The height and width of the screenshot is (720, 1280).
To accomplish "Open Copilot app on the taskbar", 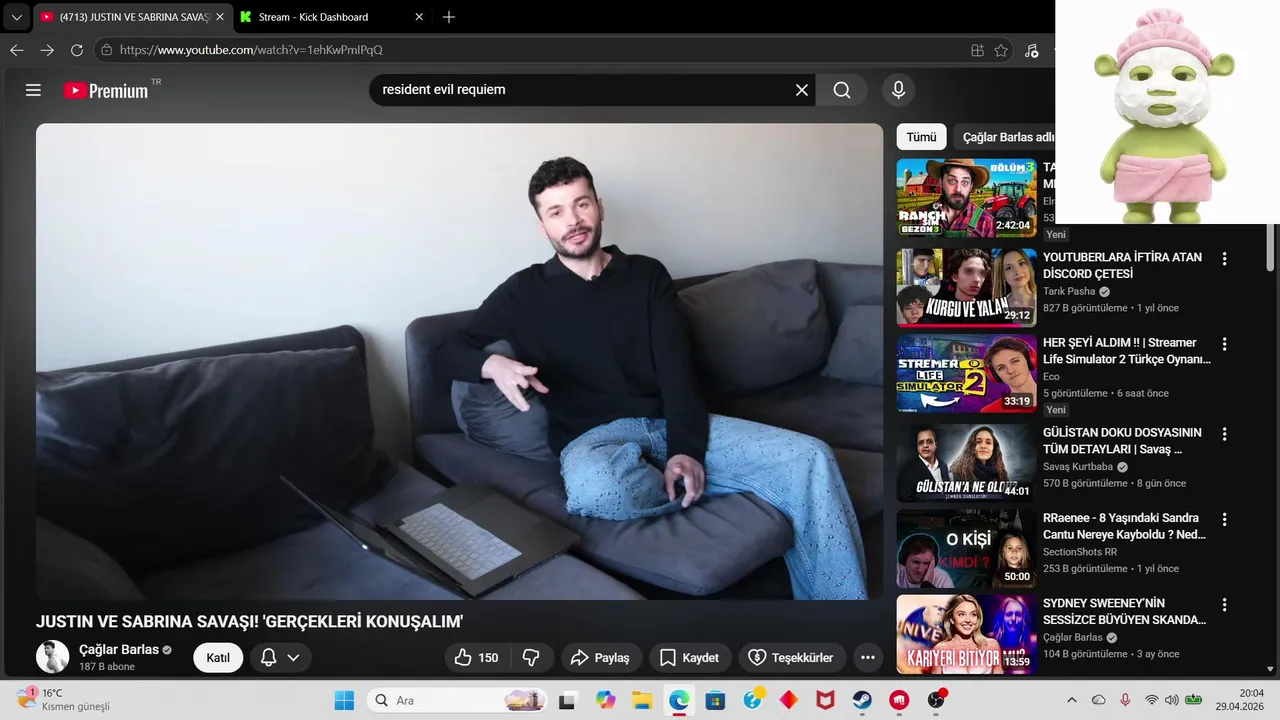I will tap(605, 700).
